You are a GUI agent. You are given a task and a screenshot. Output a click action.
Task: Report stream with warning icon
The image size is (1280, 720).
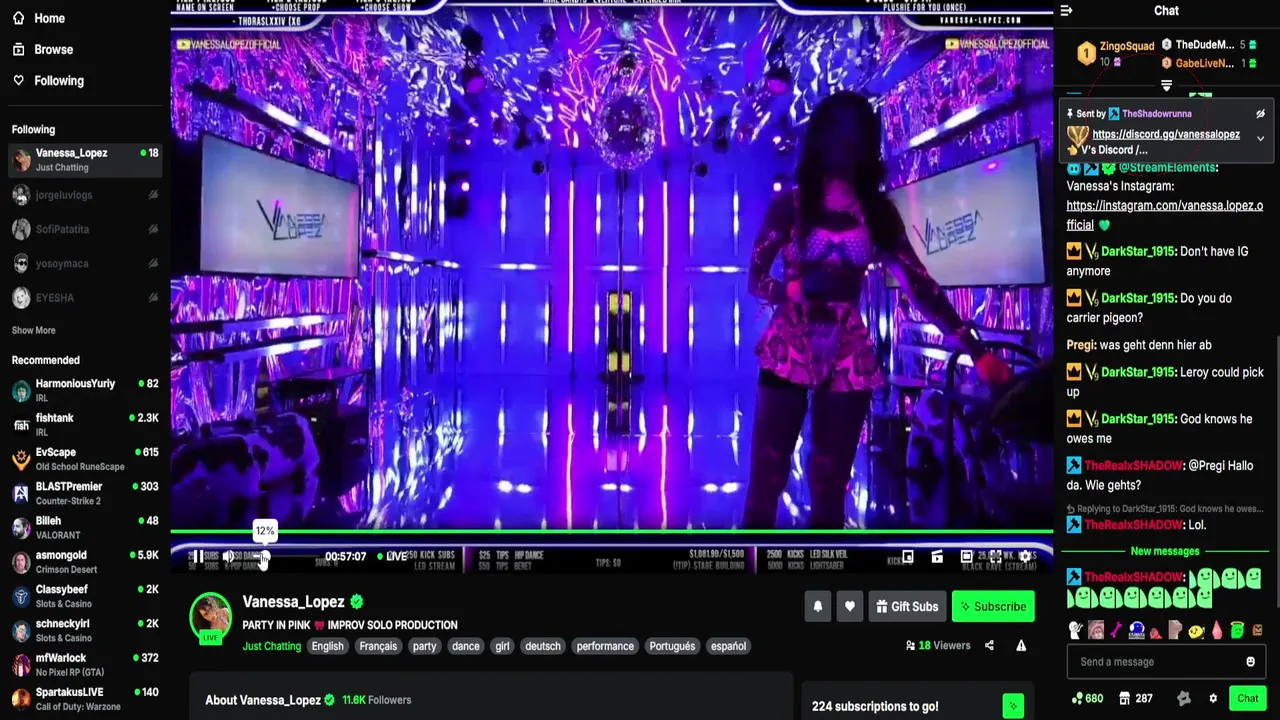1021,646
